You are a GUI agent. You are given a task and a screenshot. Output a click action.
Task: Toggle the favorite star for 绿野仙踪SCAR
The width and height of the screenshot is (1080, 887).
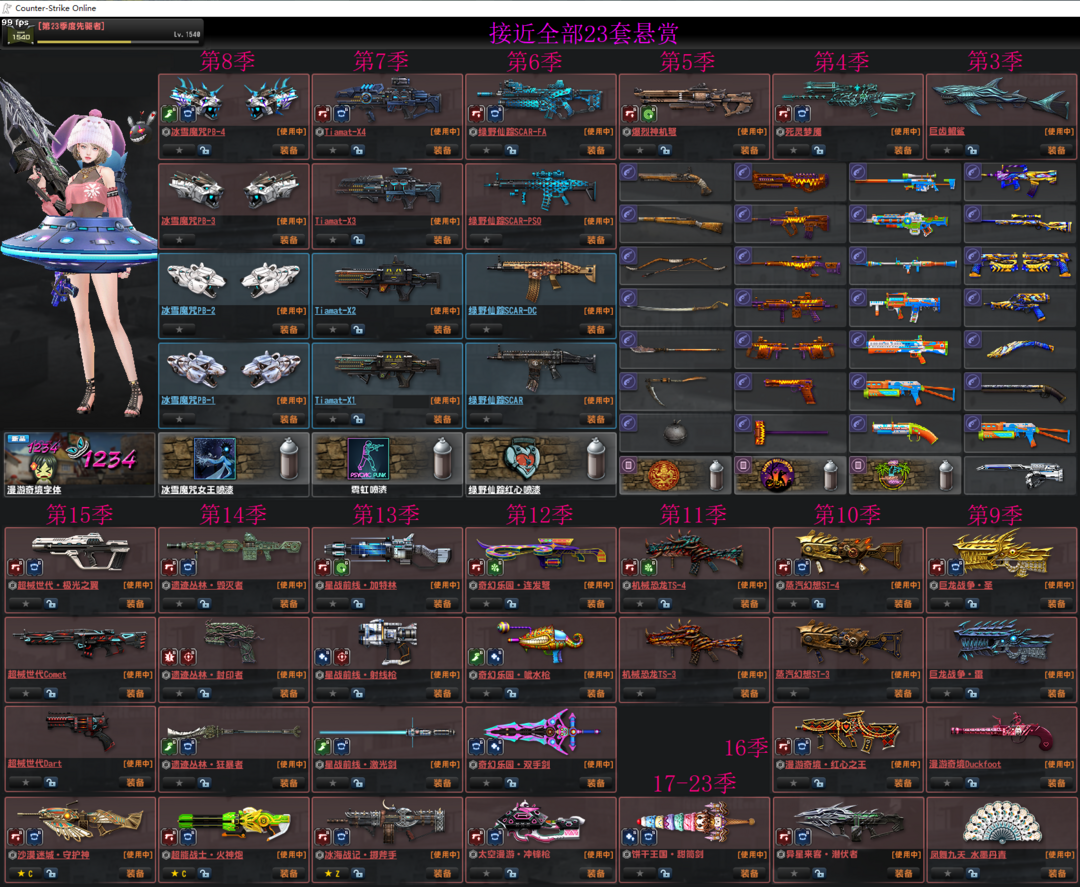coord(486,419)
